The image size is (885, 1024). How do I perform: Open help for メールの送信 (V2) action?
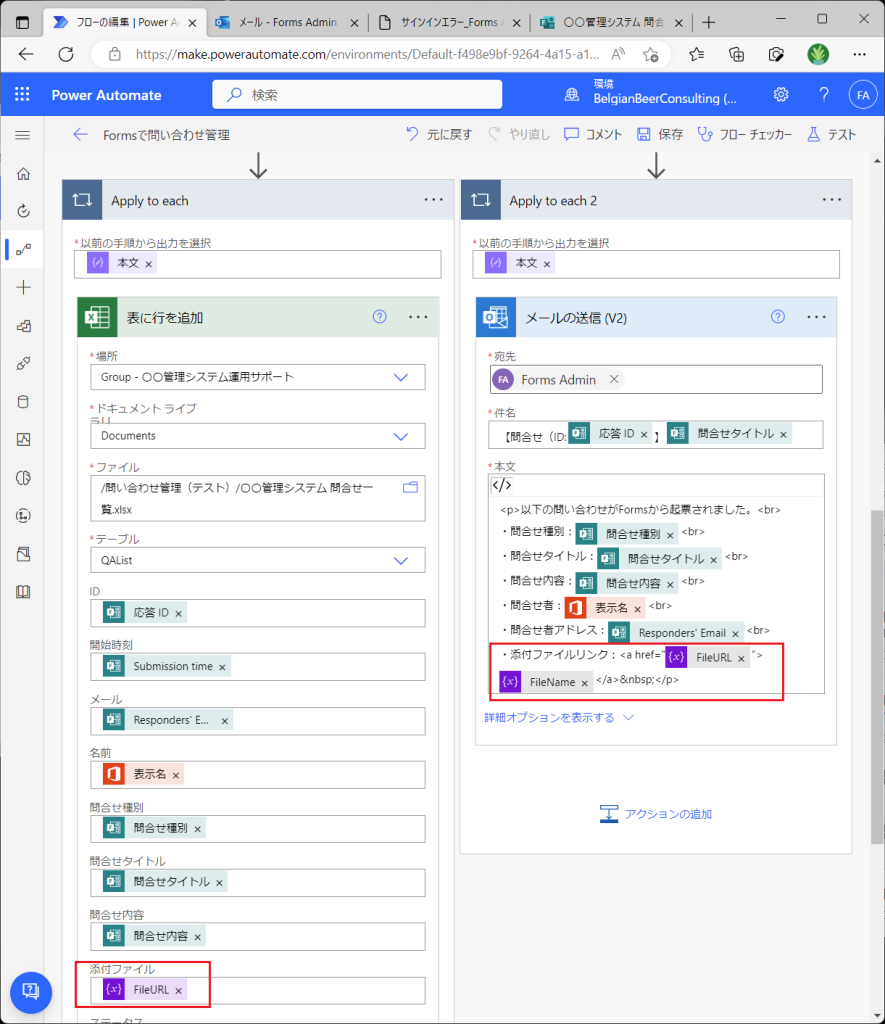(x=777, y=317)
